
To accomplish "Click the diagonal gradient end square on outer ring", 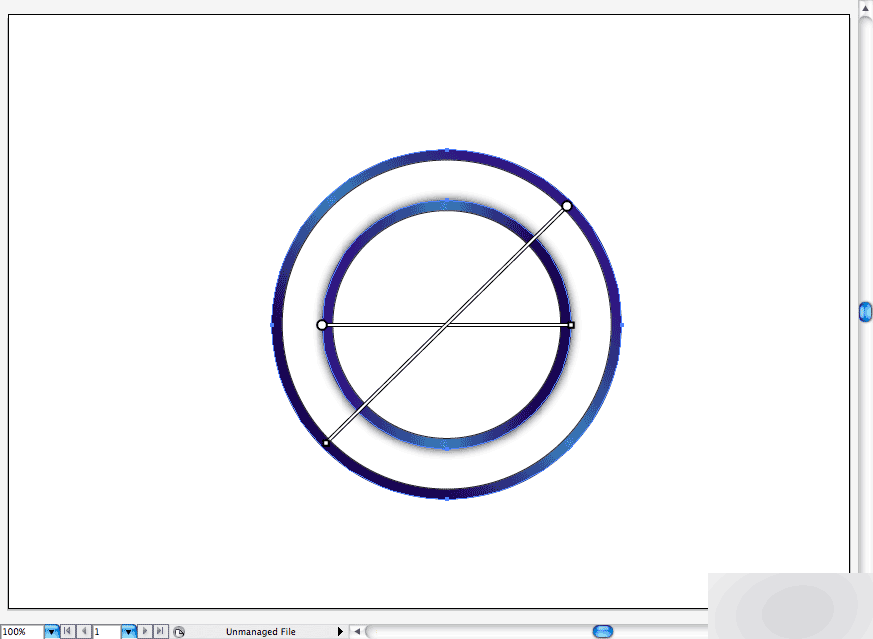I will pos(326,443).
